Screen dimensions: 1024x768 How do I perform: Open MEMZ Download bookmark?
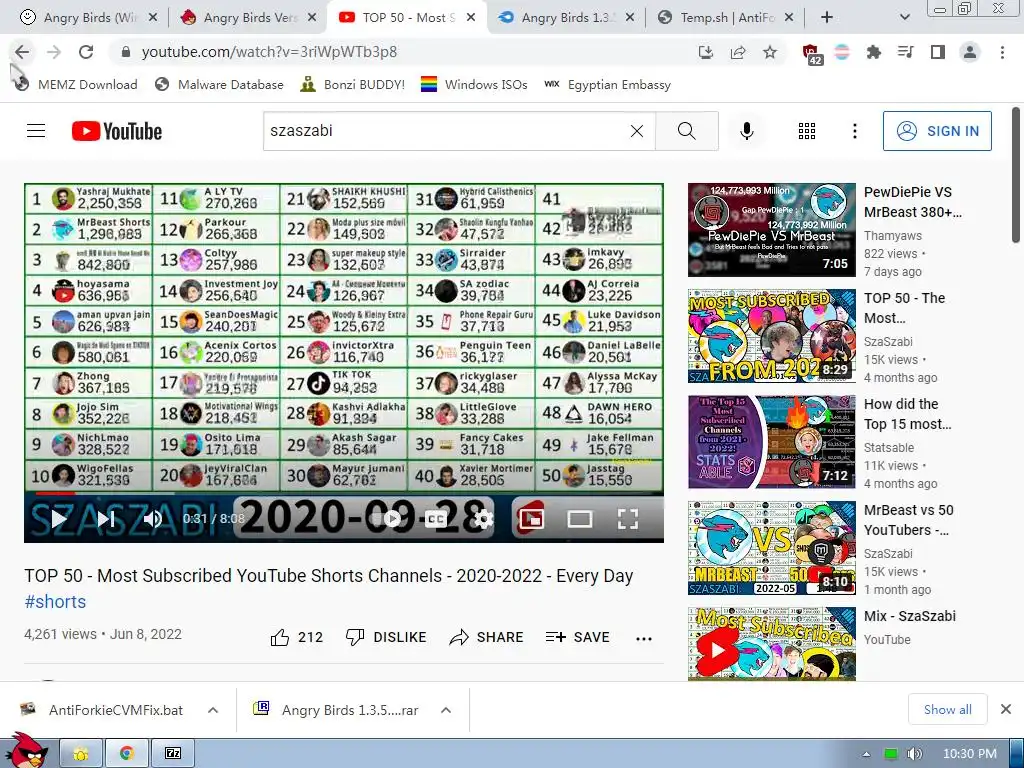pyautogui.click(x=76, y=84)
